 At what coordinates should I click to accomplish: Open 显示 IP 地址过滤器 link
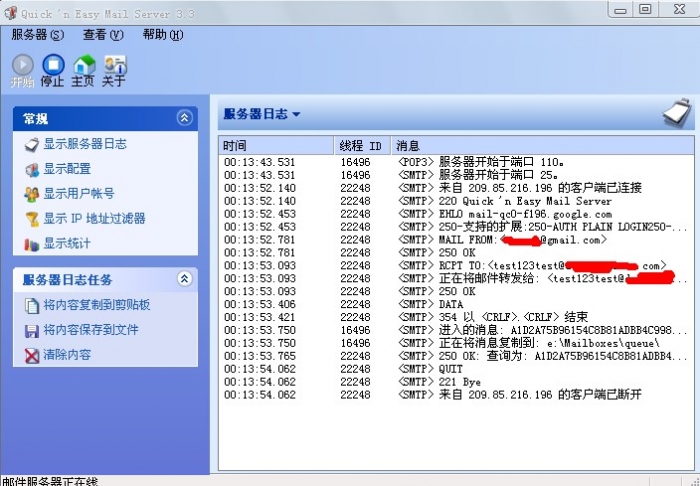(94, 219)
